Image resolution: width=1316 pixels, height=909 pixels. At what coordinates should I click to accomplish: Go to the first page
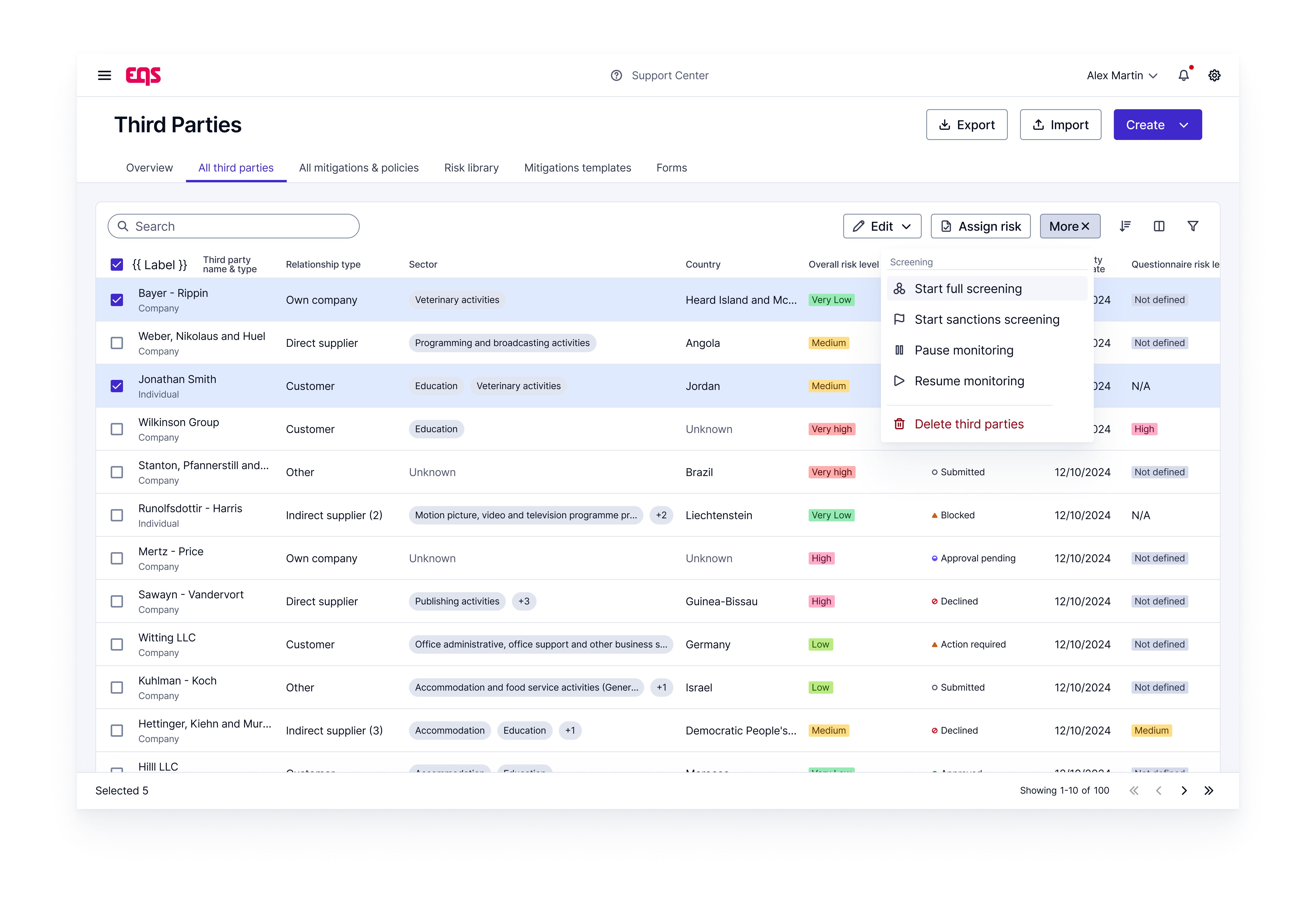[1134, 790]
